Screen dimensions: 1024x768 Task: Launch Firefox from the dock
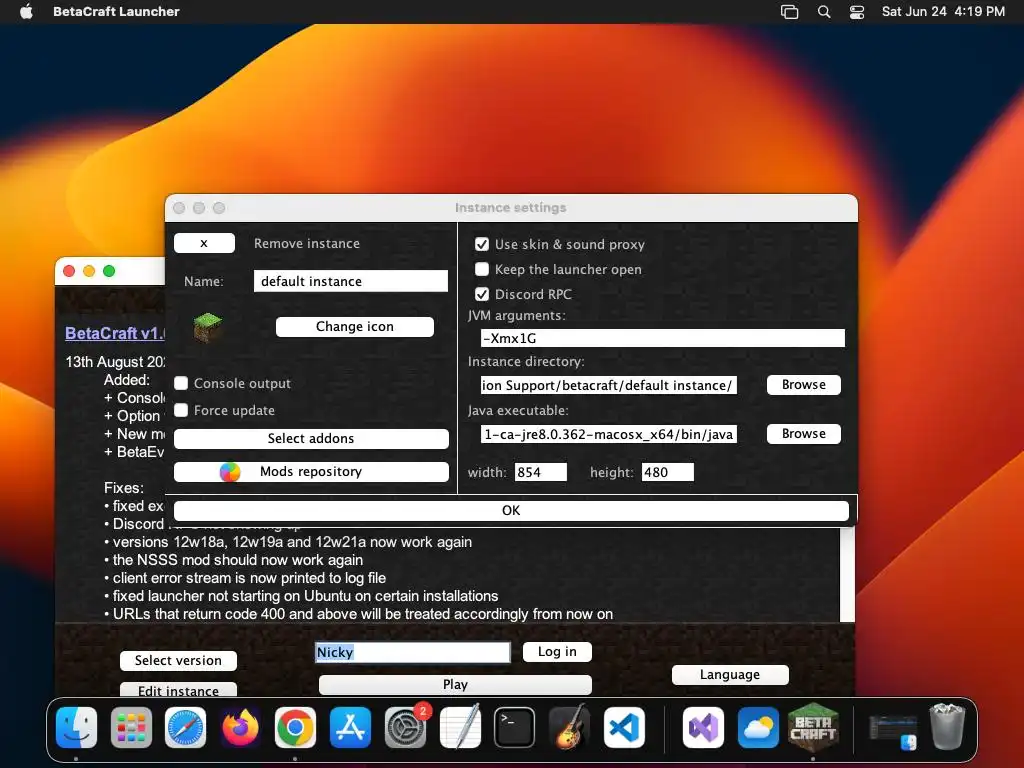(240, 728)
